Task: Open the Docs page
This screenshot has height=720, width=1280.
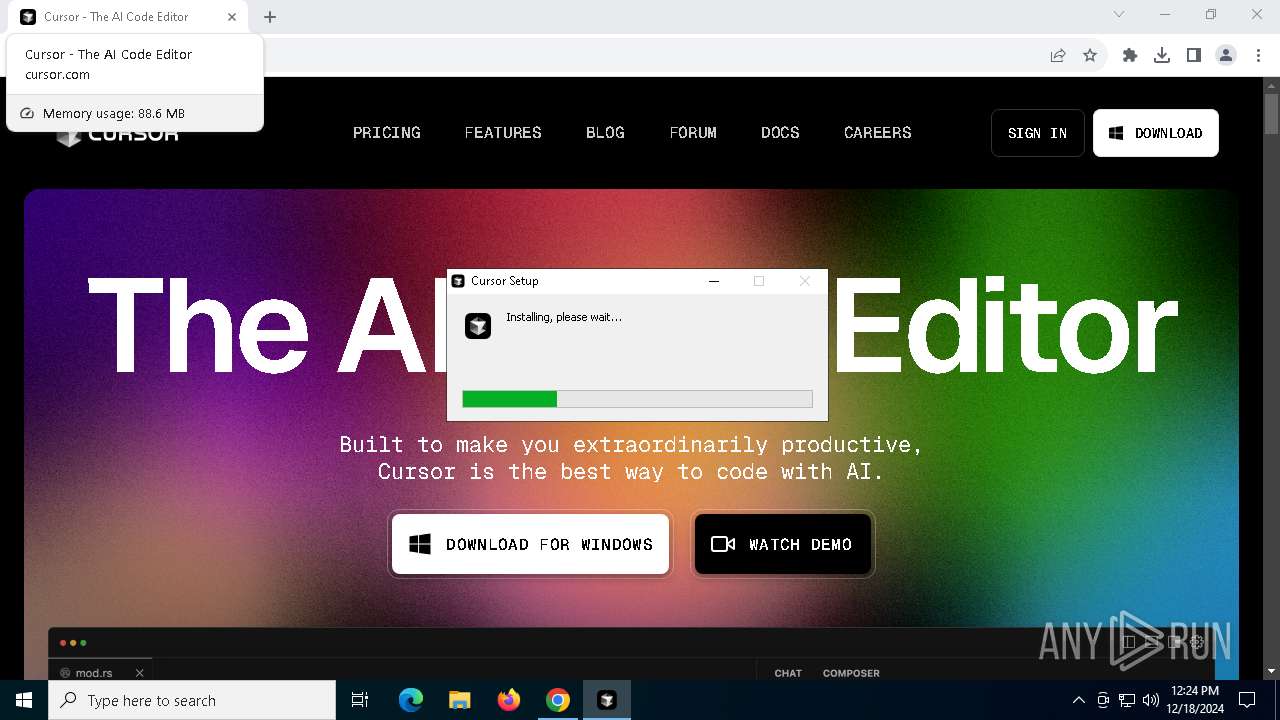Action: tap(780, 132)
